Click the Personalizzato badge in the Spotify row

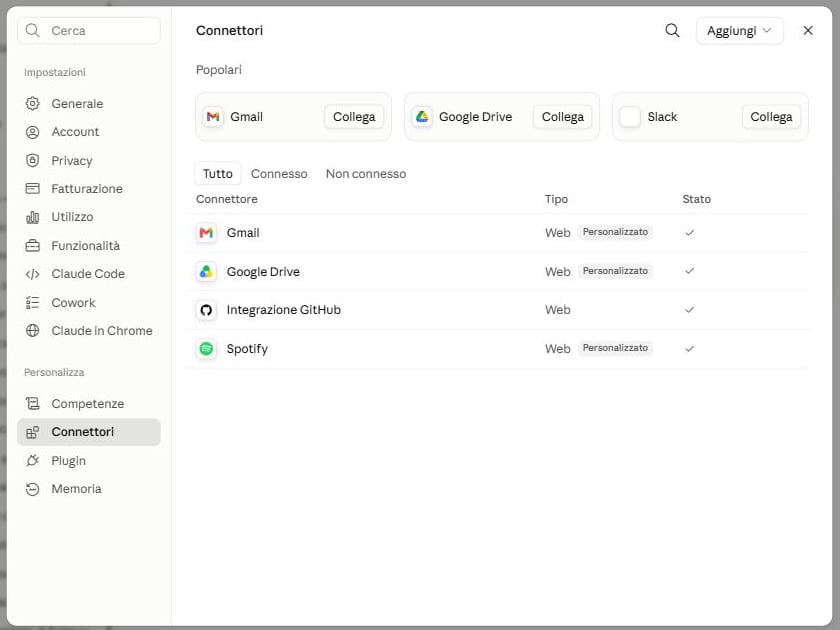tap(615, 348)
